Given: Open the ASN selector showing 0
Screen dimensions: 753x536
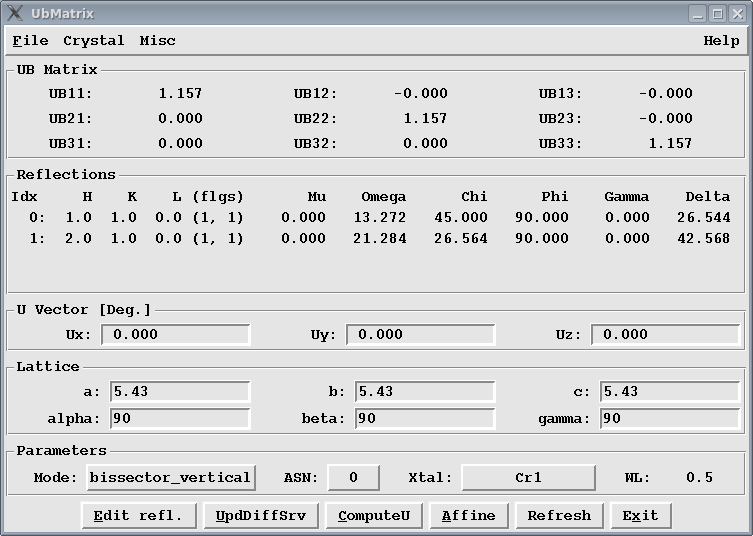Looking at the screenshot, I should point(353,477).
